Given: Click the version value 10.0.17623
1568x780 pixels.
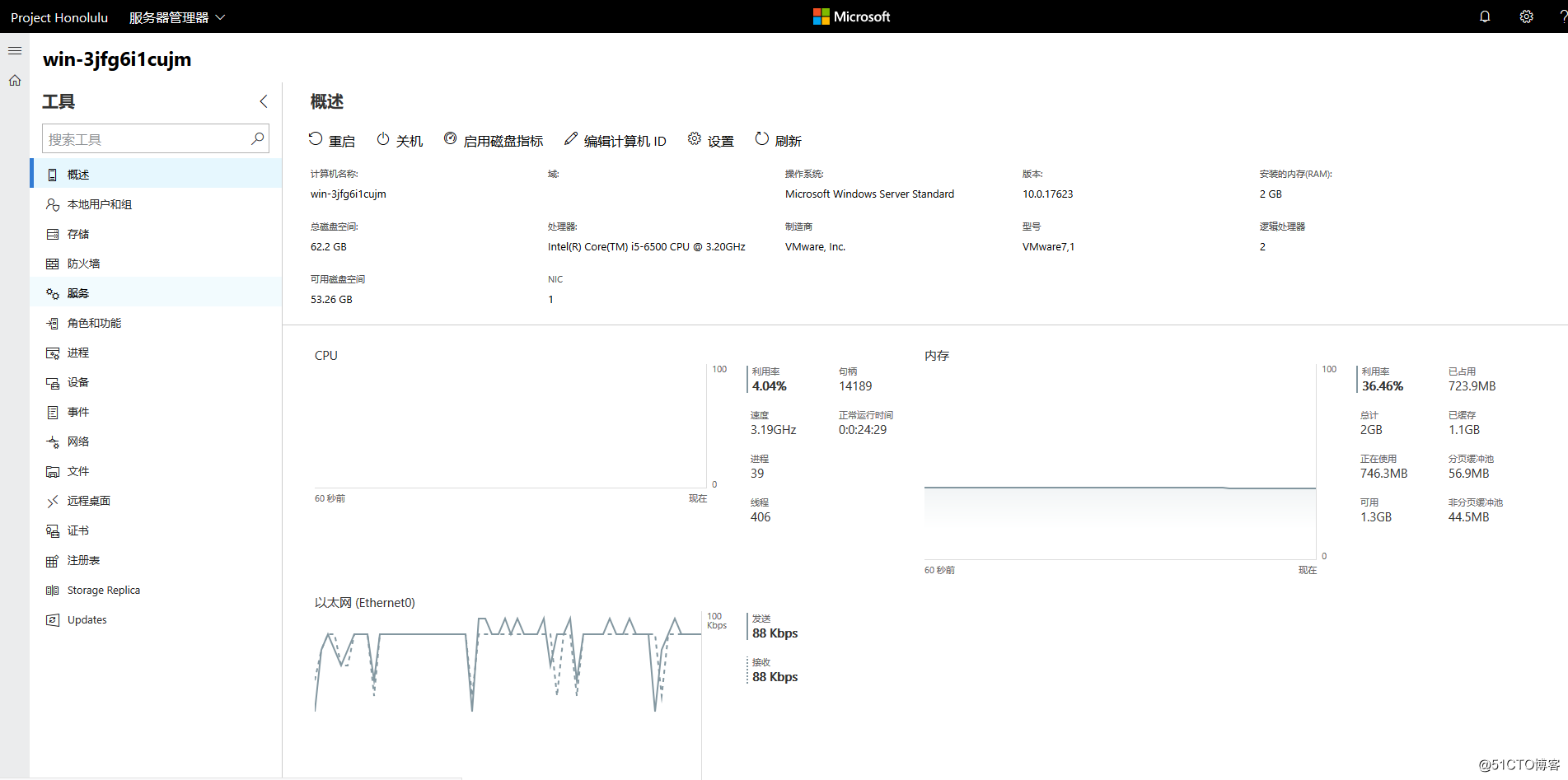Looking at the screenshot, I should (x=1047, y=194).
